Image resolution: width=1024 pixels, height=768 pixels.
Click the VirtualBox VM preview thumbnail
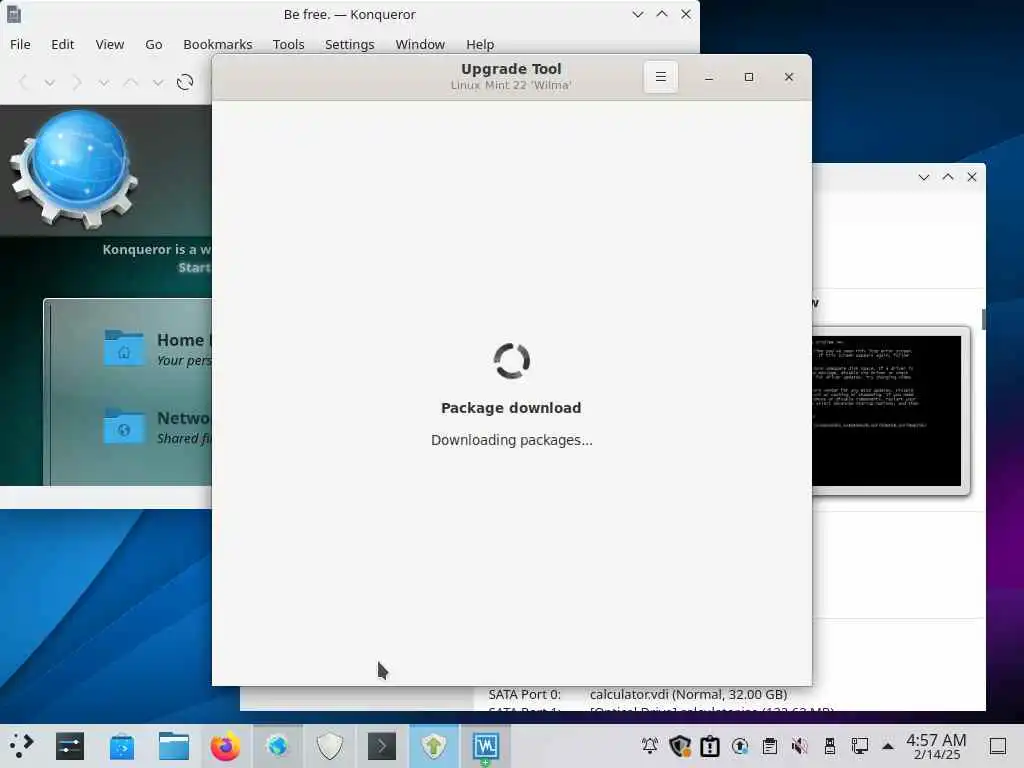(x=889, y=410)
